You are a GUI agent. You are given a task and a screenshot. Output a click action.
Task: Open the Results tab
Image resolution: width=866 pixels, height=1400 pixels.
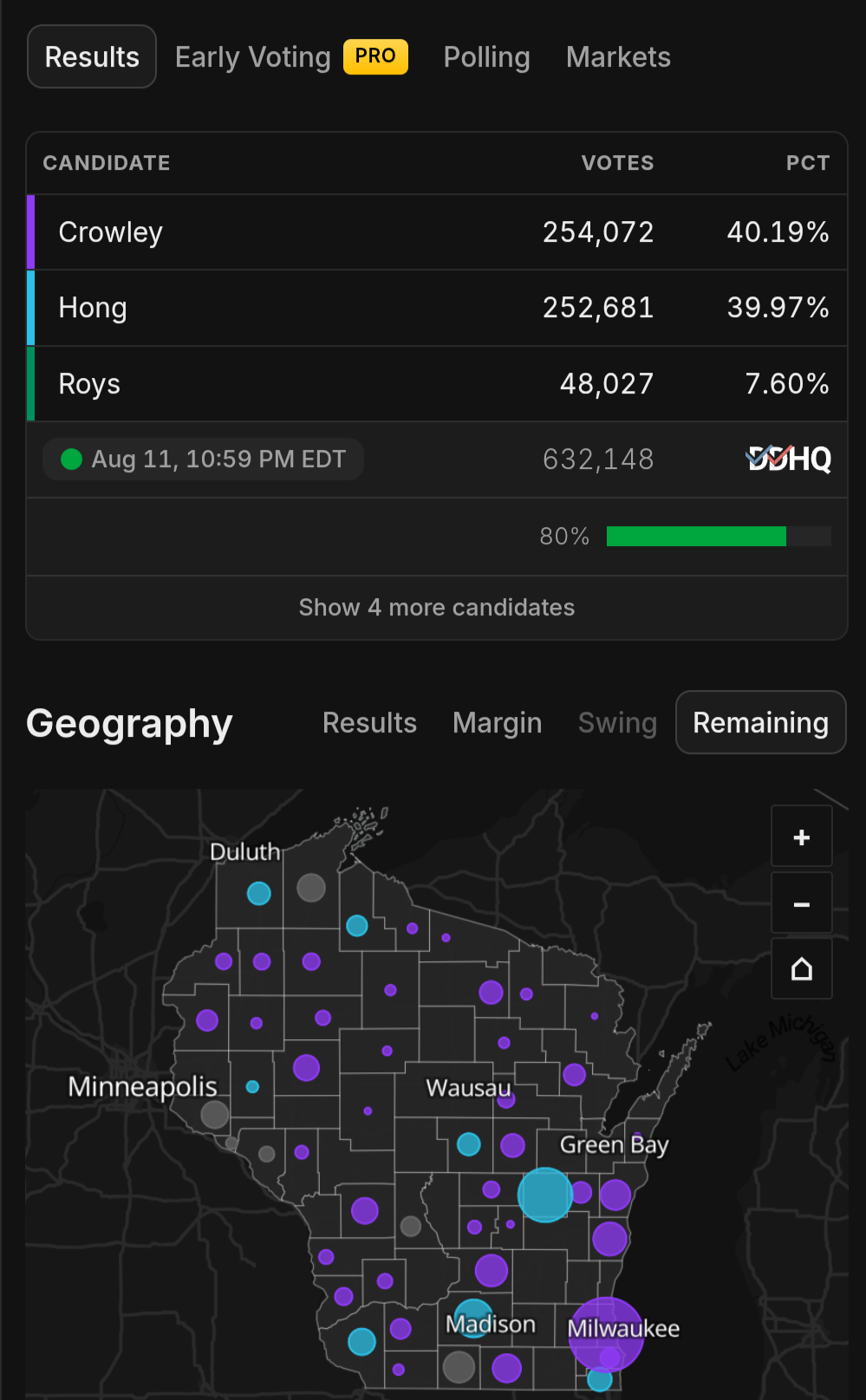92,57
